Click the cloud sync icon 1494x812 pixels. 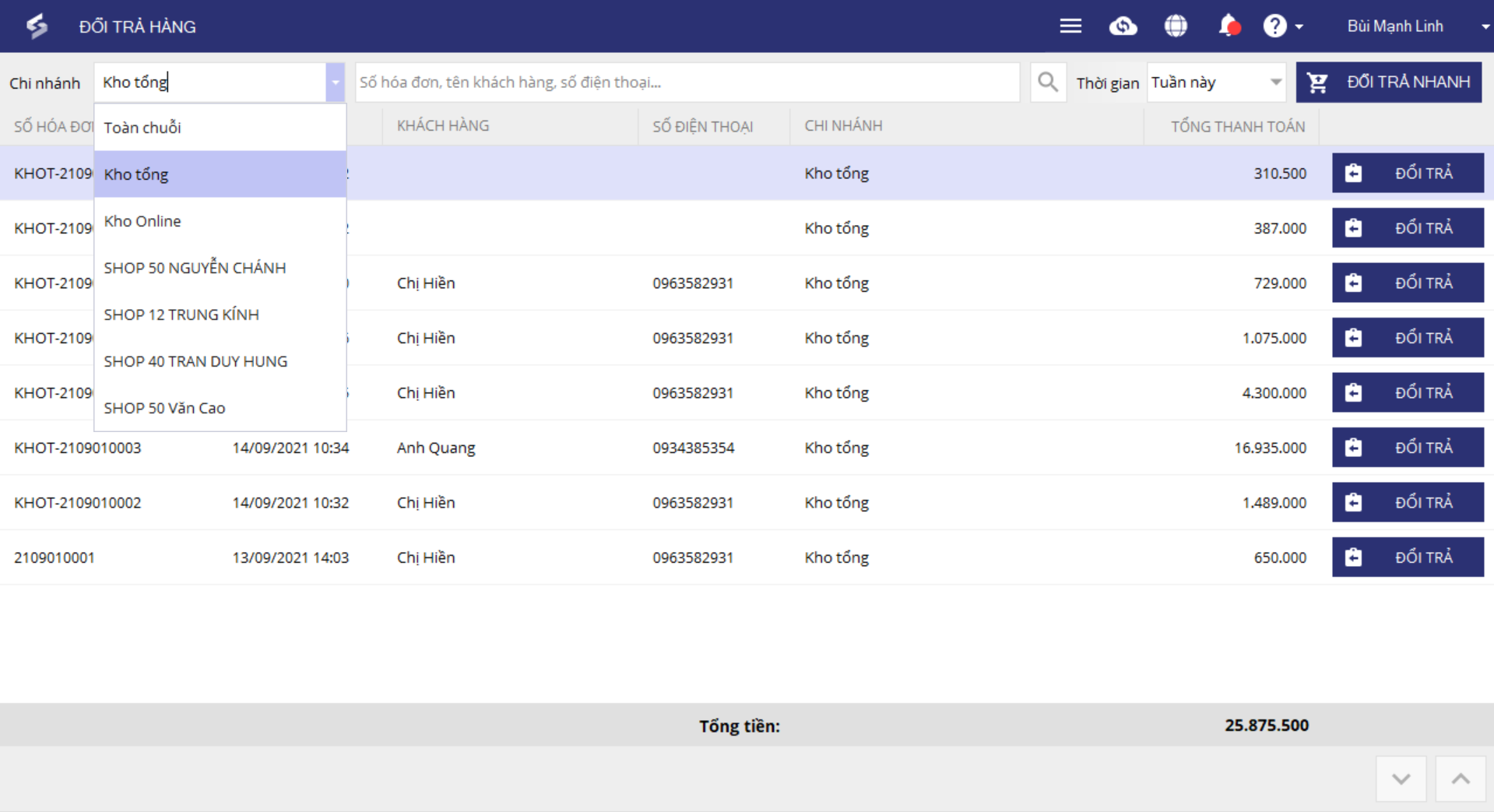point(1123,26)
